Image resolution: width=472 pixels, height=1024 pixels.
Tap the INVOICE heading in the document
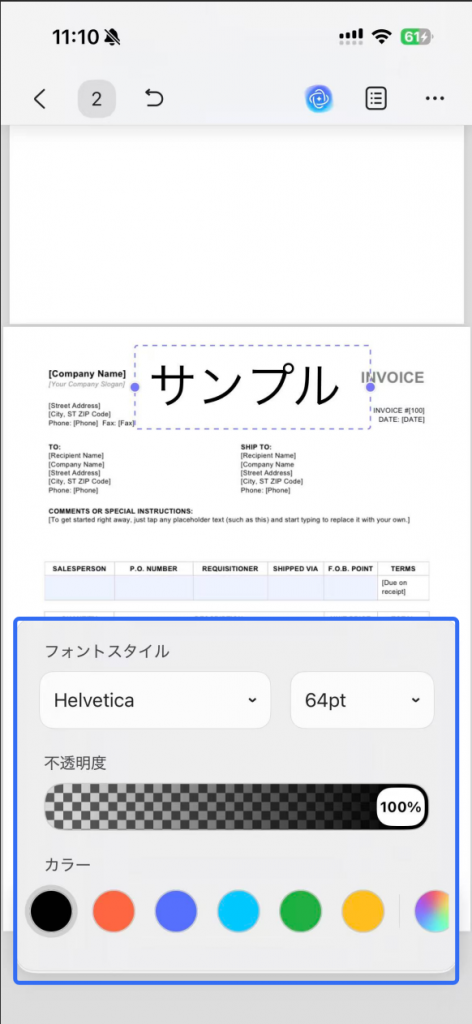392,377
